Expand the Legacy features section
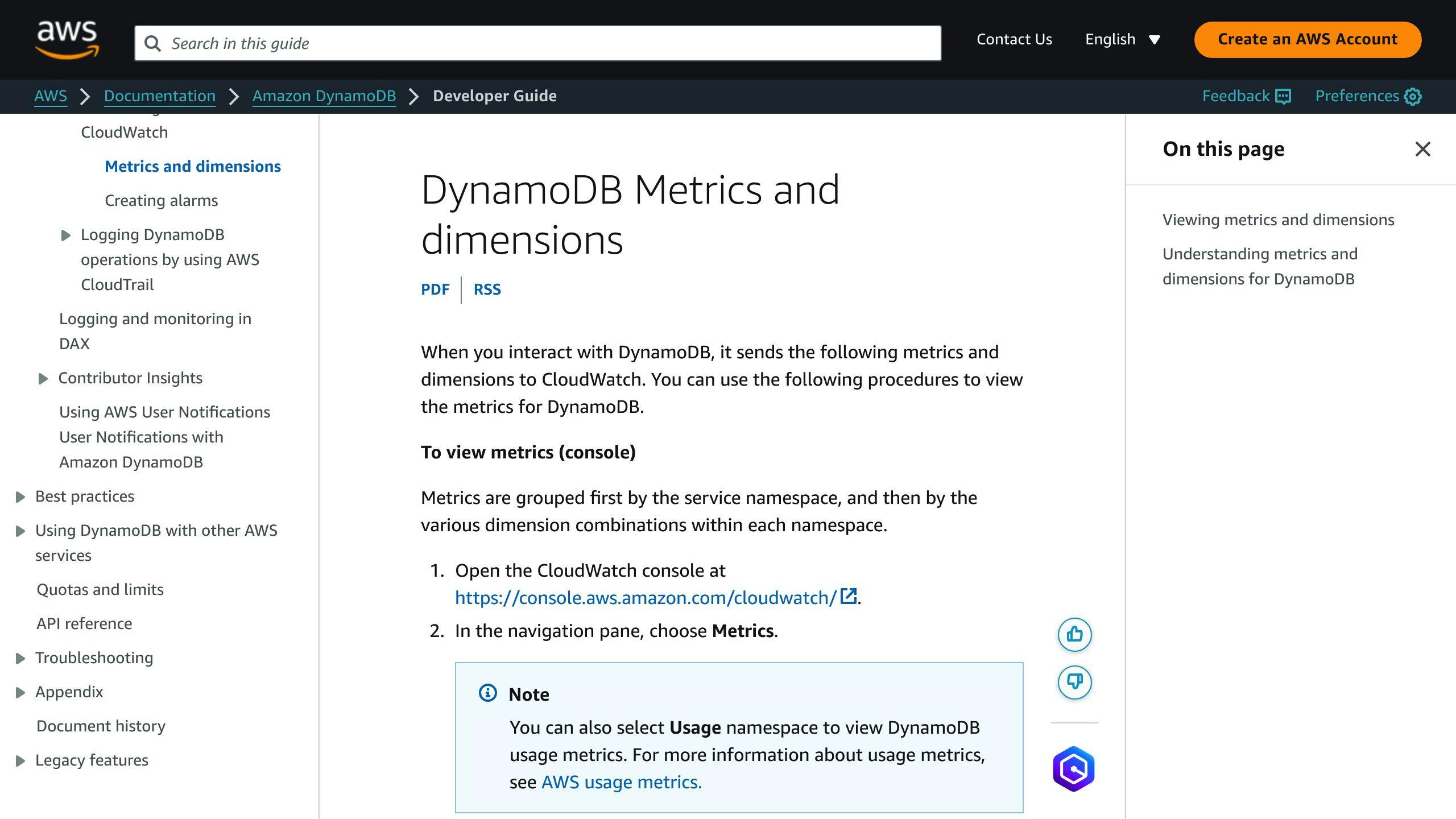 pyautogui.click(x=20, y=760)
